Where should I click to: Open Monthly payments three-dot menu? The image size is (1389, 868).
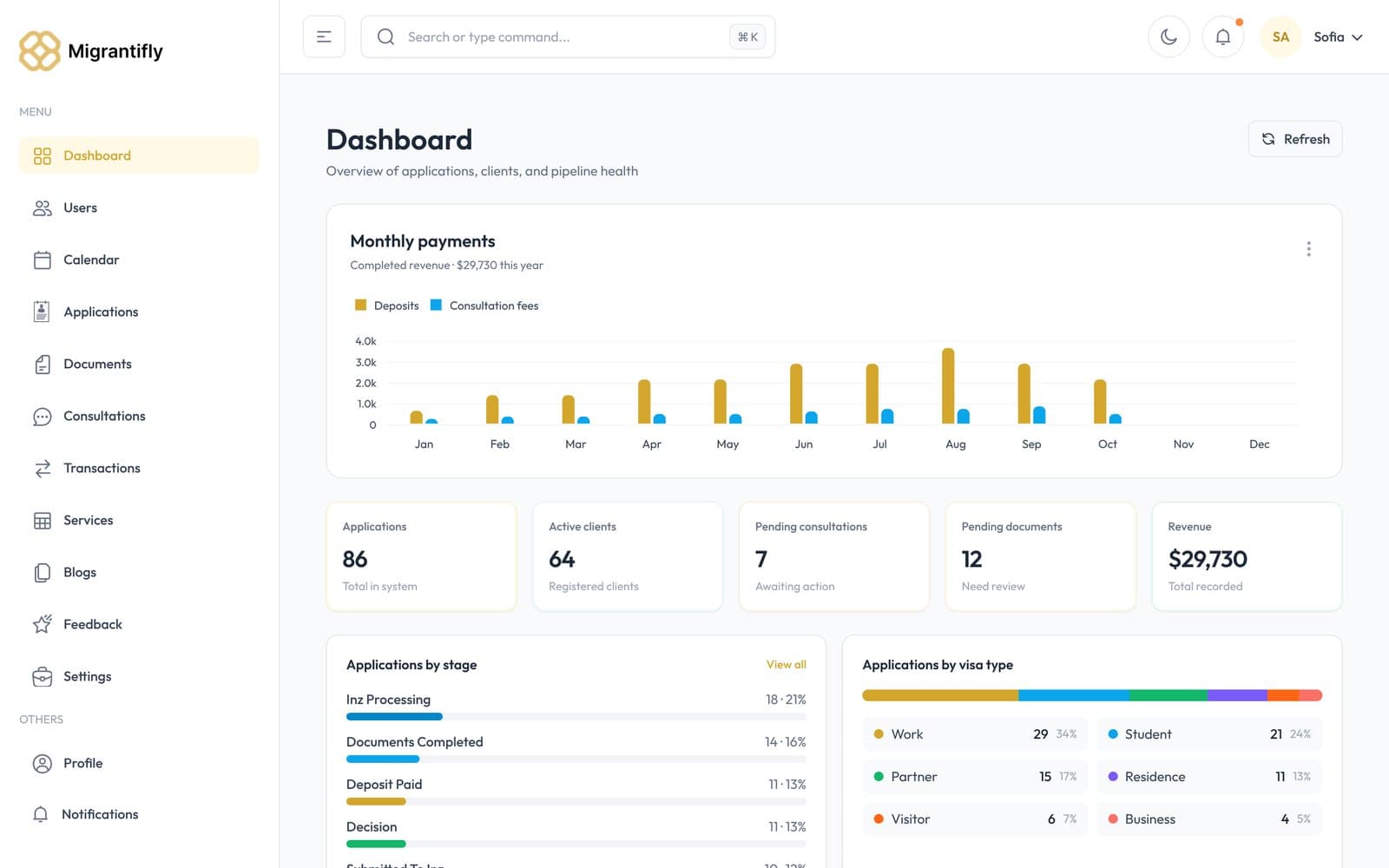tap(1308, 249)
